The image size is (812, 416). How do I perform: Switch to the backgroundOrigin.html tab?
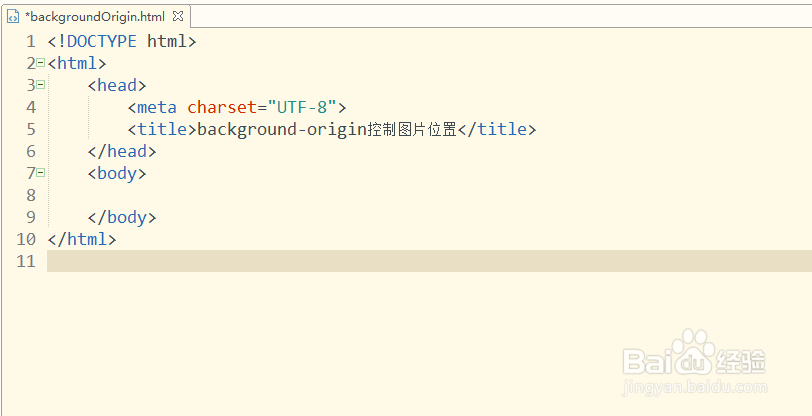pyautogui.click(x=95, y=17)
